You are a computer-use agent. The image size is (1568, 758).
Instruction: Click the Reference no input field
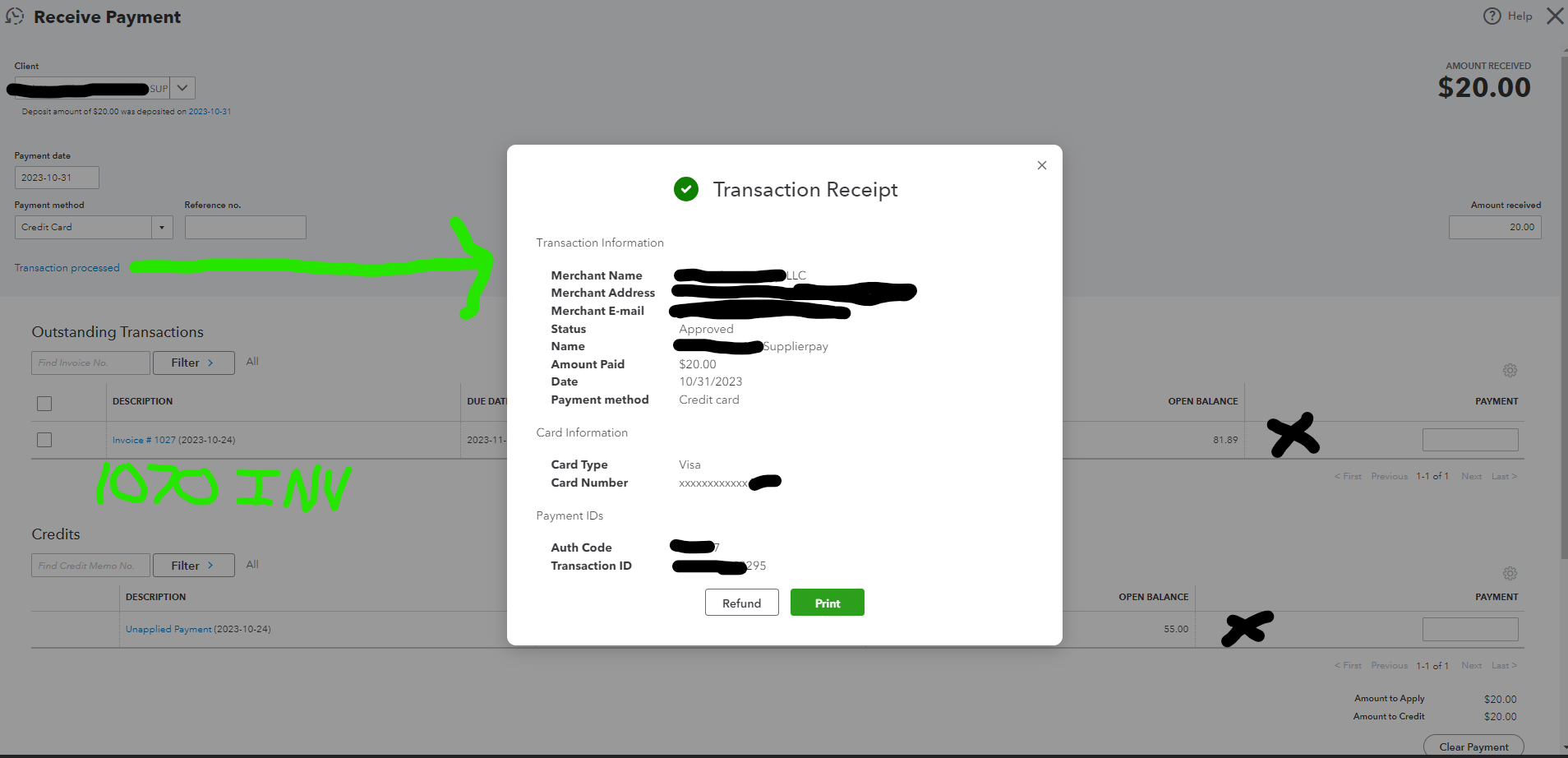pos(245,227)
